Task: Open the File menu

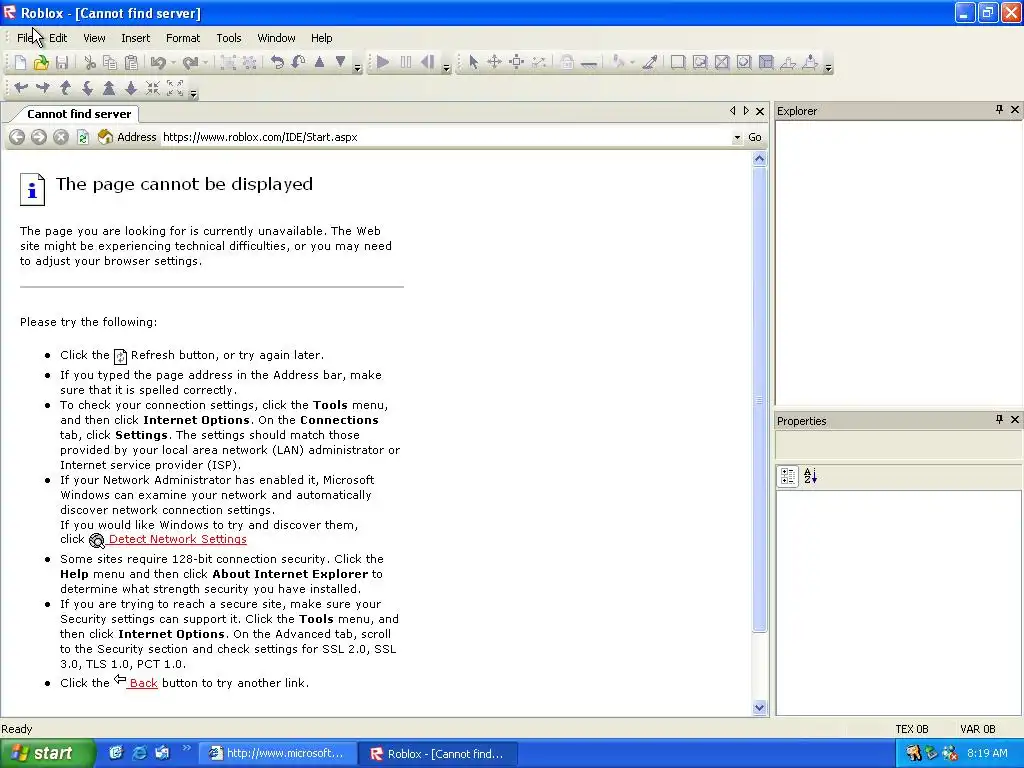Action: pos(24,38)
